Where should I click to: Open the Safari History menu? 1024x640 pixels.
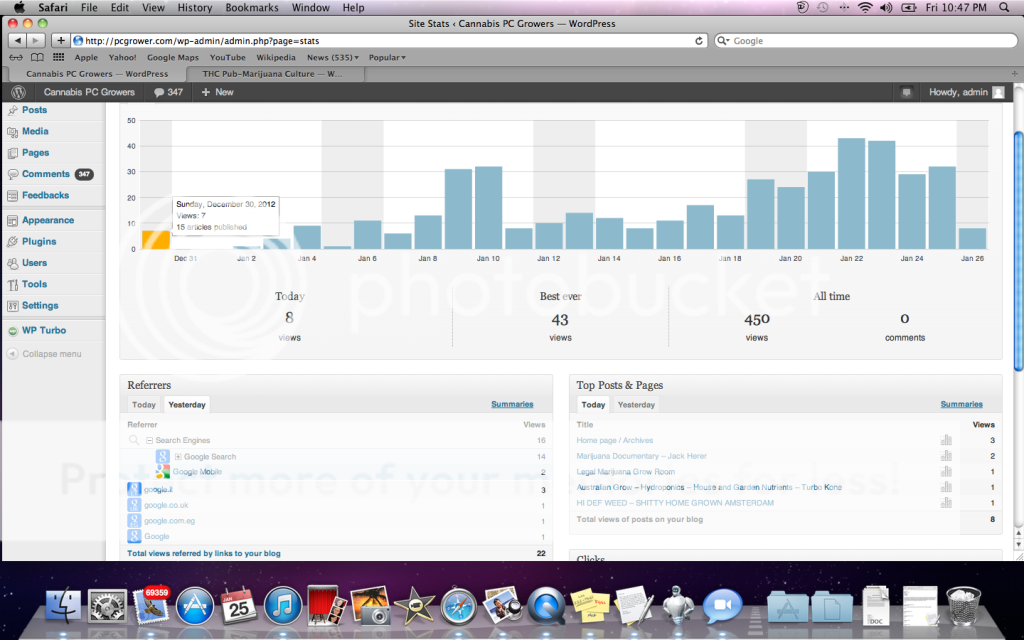pos(195,8)
